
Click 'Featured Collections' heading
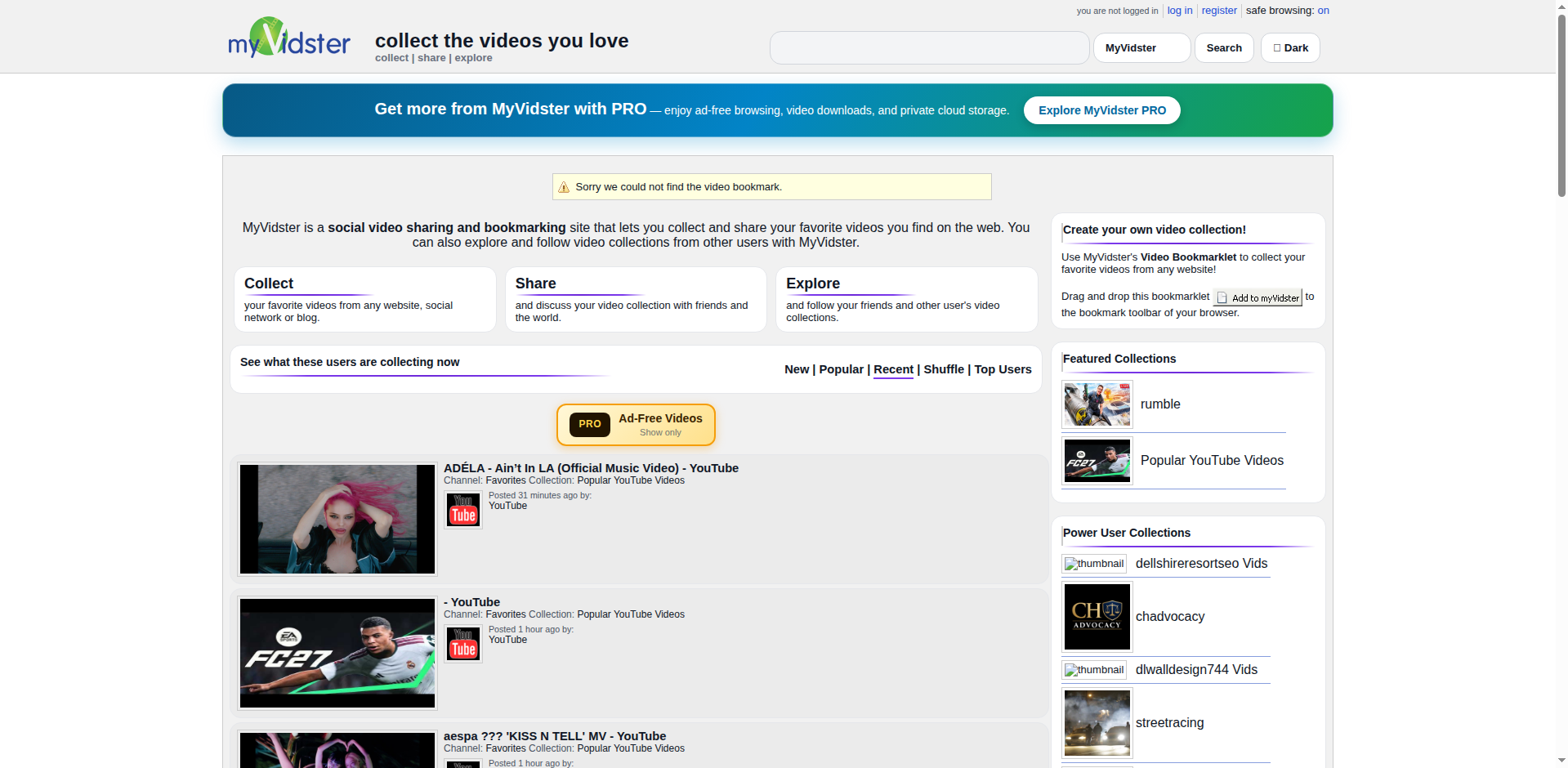click(x=1119, y=359)
